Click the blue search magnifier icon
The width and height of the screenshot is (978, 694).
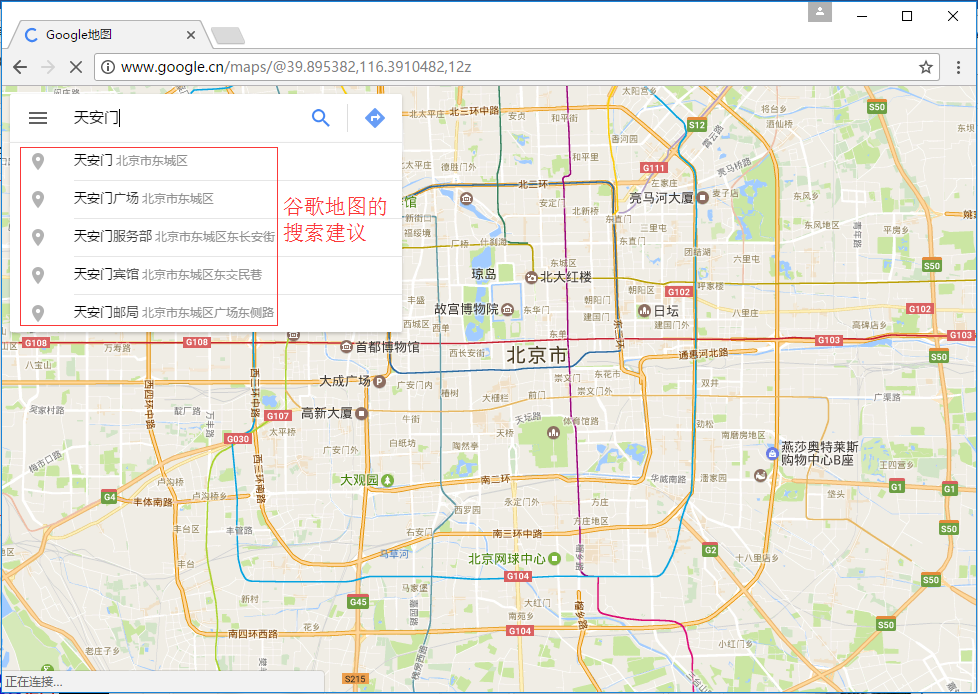[320, 117]
